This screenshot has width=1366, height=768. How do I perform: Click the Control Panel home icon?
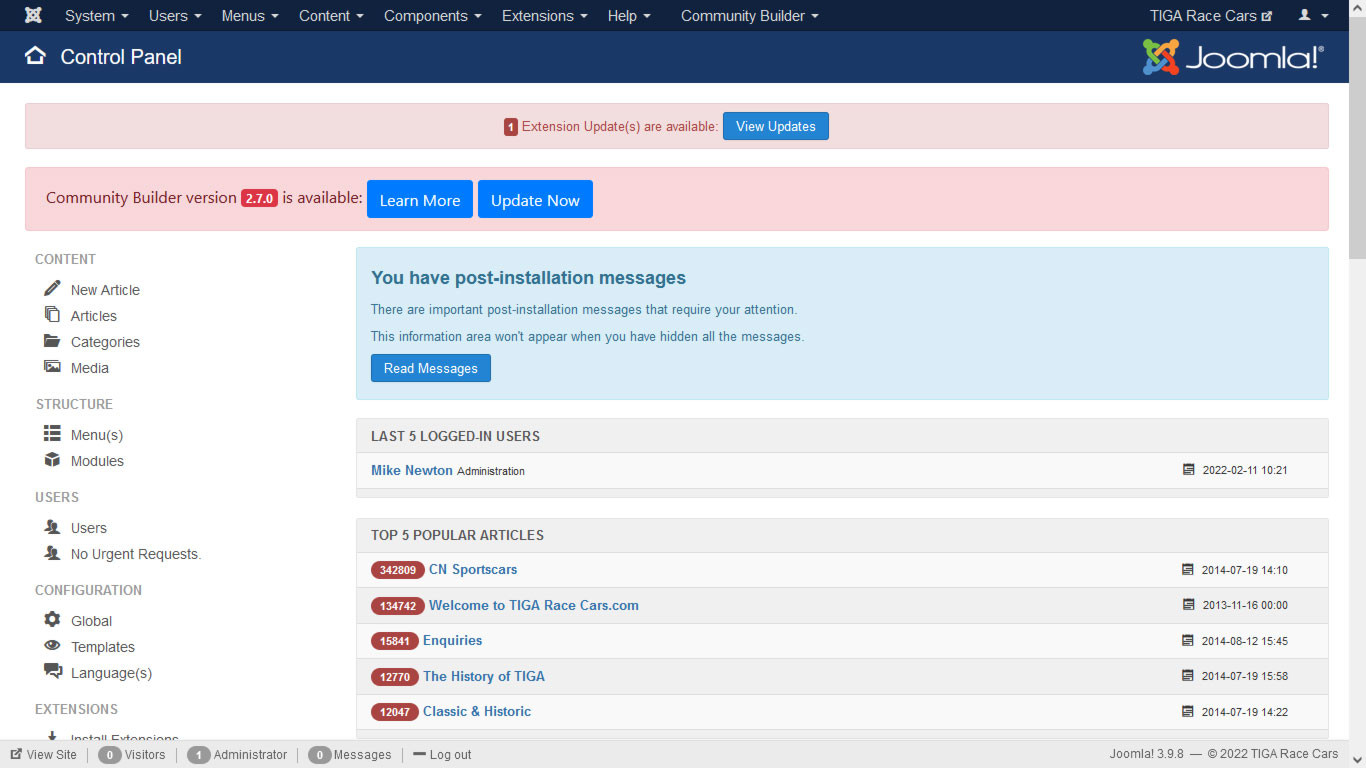pyautogui.click(x=35, y=56)
